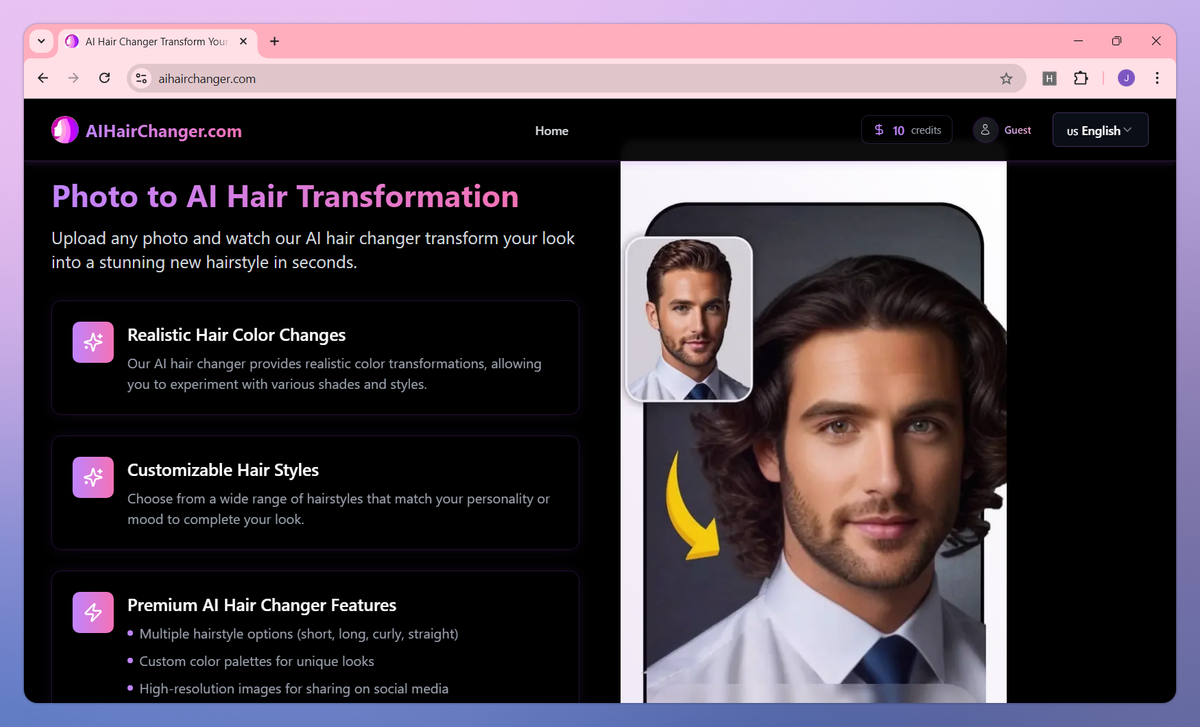Screen dimensions: 1200x727
Task: Click 'Choose from a wide range of hairstyles' text
Action: click(x=338, y=509)
